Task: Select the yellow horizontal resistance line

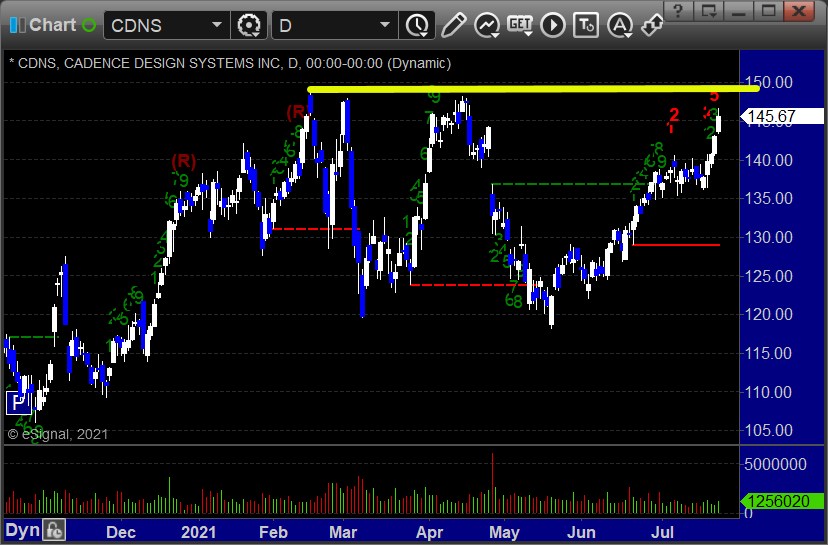Action: pyautogui.click(x=533, y=89)
